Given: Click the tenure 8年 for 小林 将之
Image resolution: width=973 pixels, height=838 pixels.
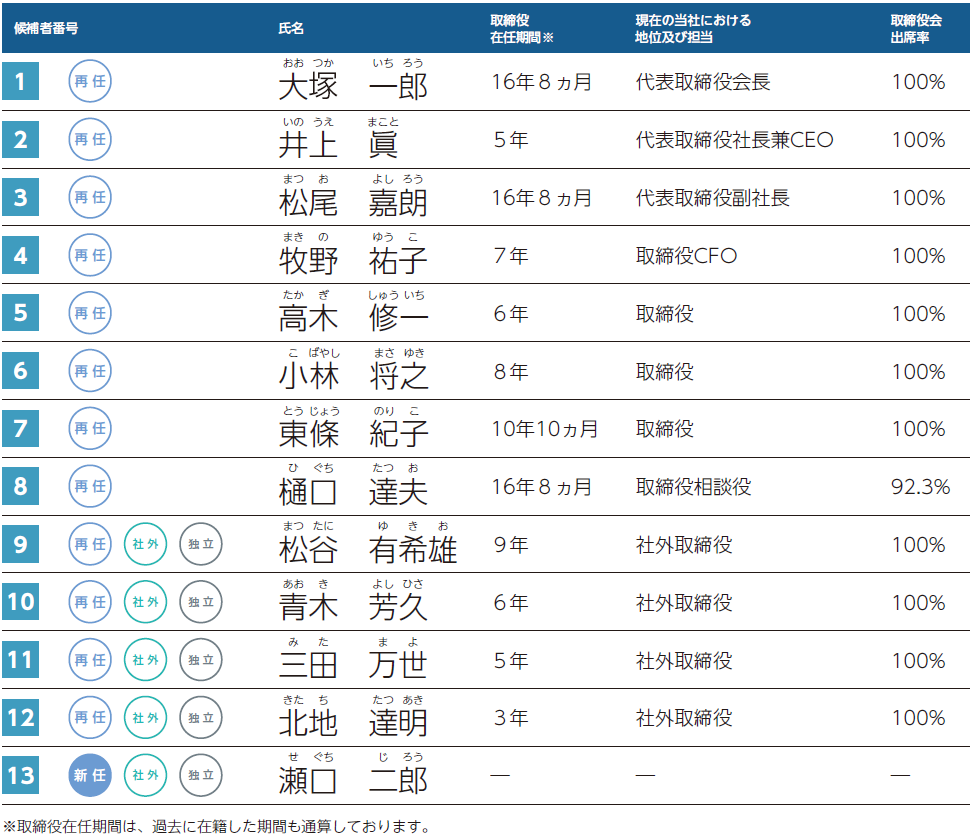Looking at the screenshot, I should click(511, 371).
